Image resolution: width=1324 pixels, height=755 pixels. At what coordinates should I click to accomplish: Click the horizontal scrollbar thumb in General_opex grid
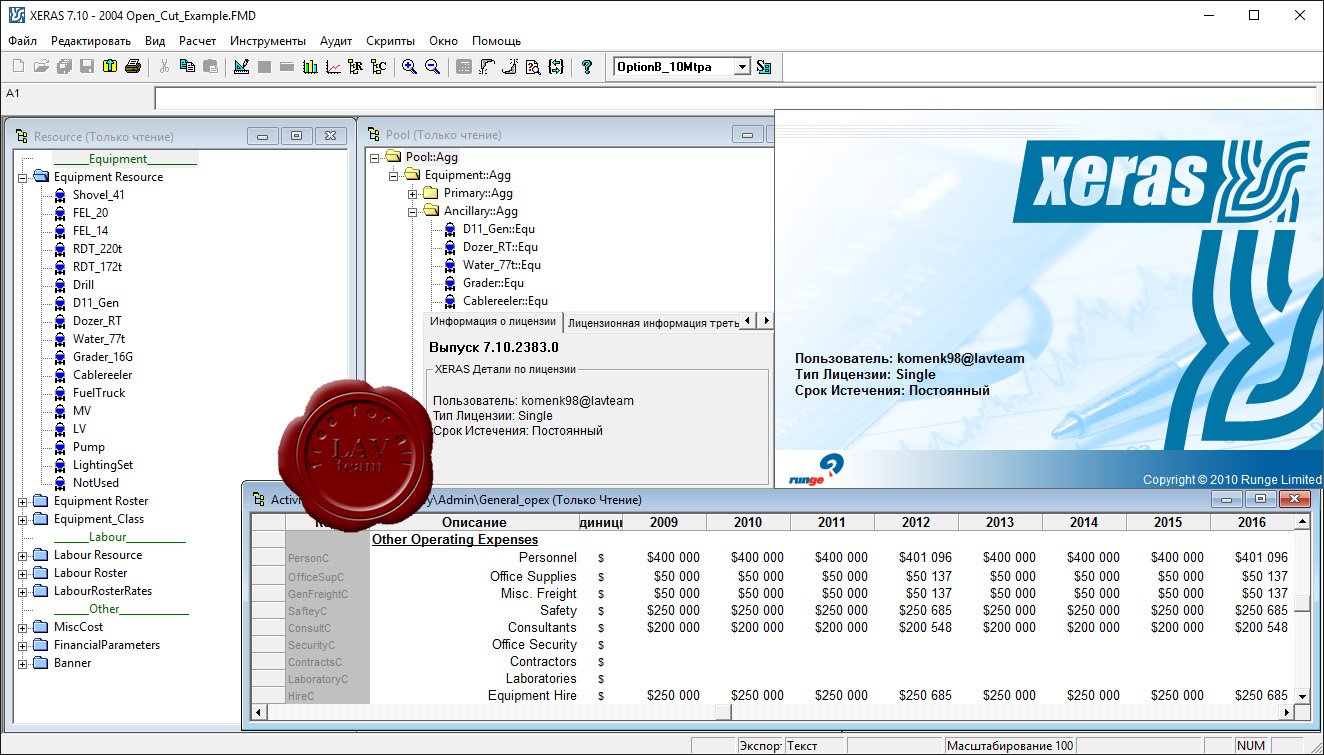[722, 712]
